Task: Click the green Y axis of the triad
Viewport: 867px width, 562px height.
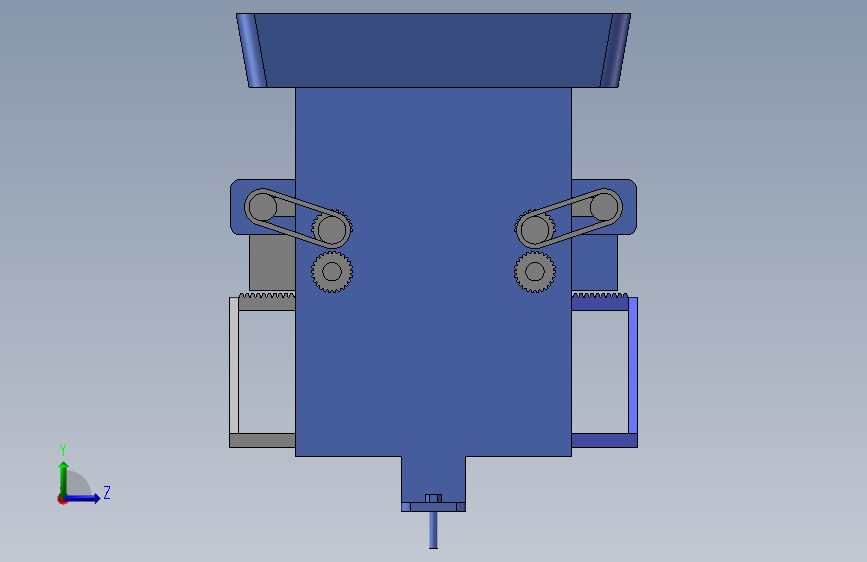Action: pyautogui.click(x=64, y=479)
